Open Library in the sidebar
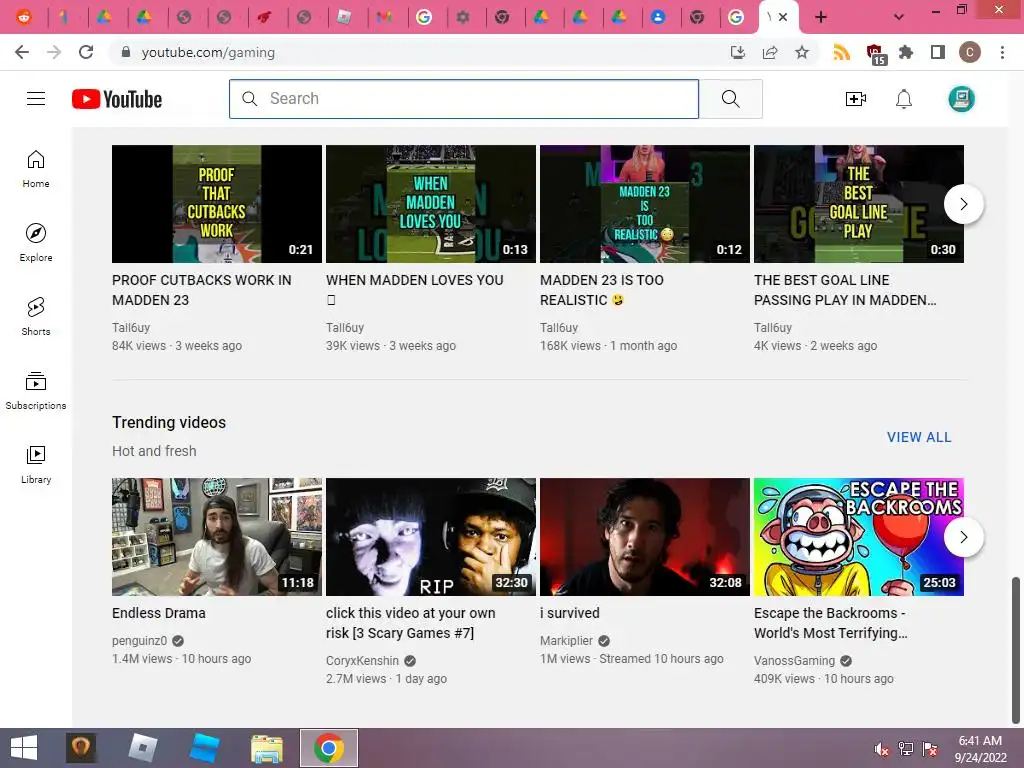 point(36,464)
